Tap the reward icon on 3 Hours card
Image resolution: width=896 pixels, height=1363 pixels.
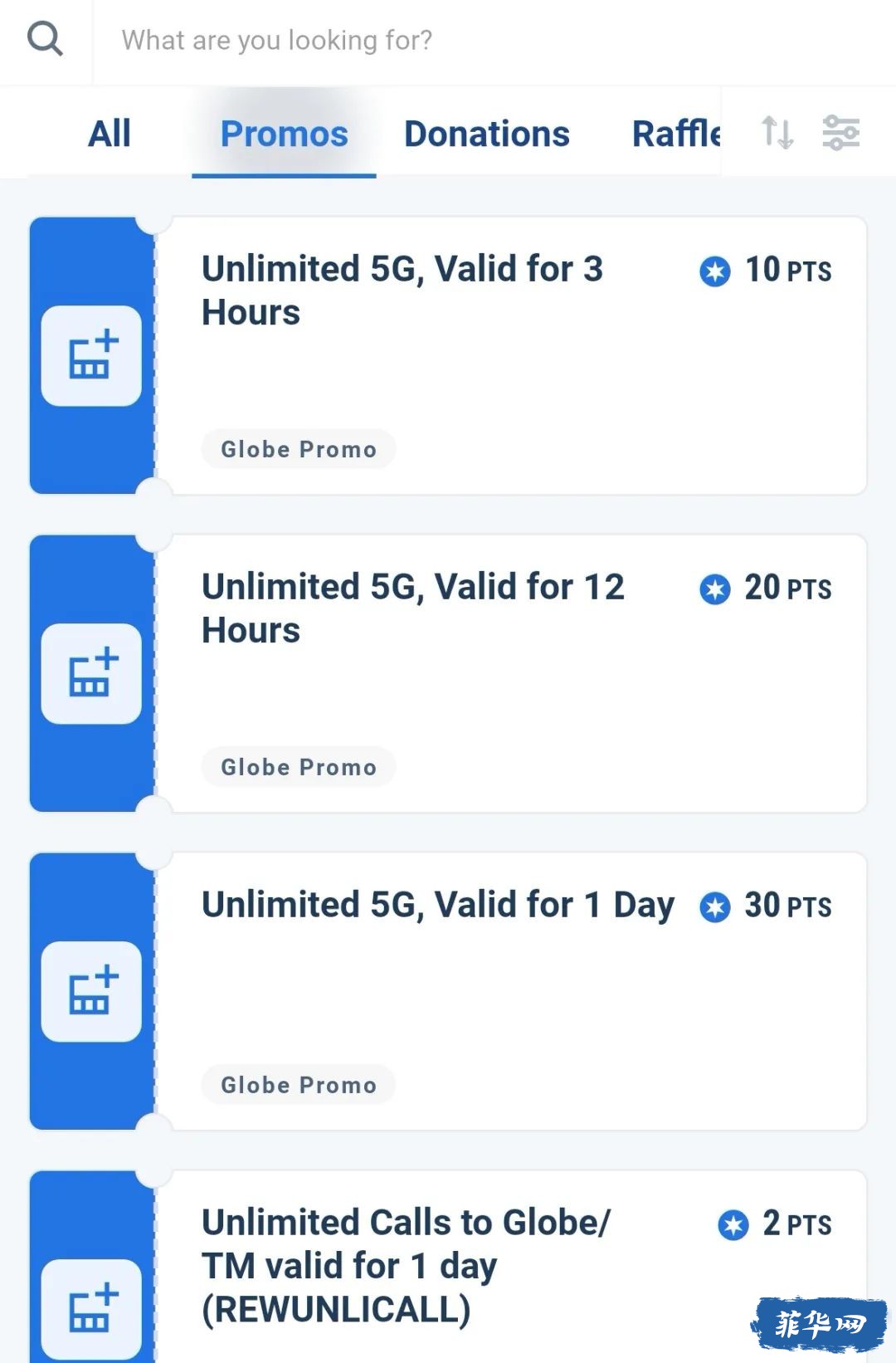tap(91, 356)
